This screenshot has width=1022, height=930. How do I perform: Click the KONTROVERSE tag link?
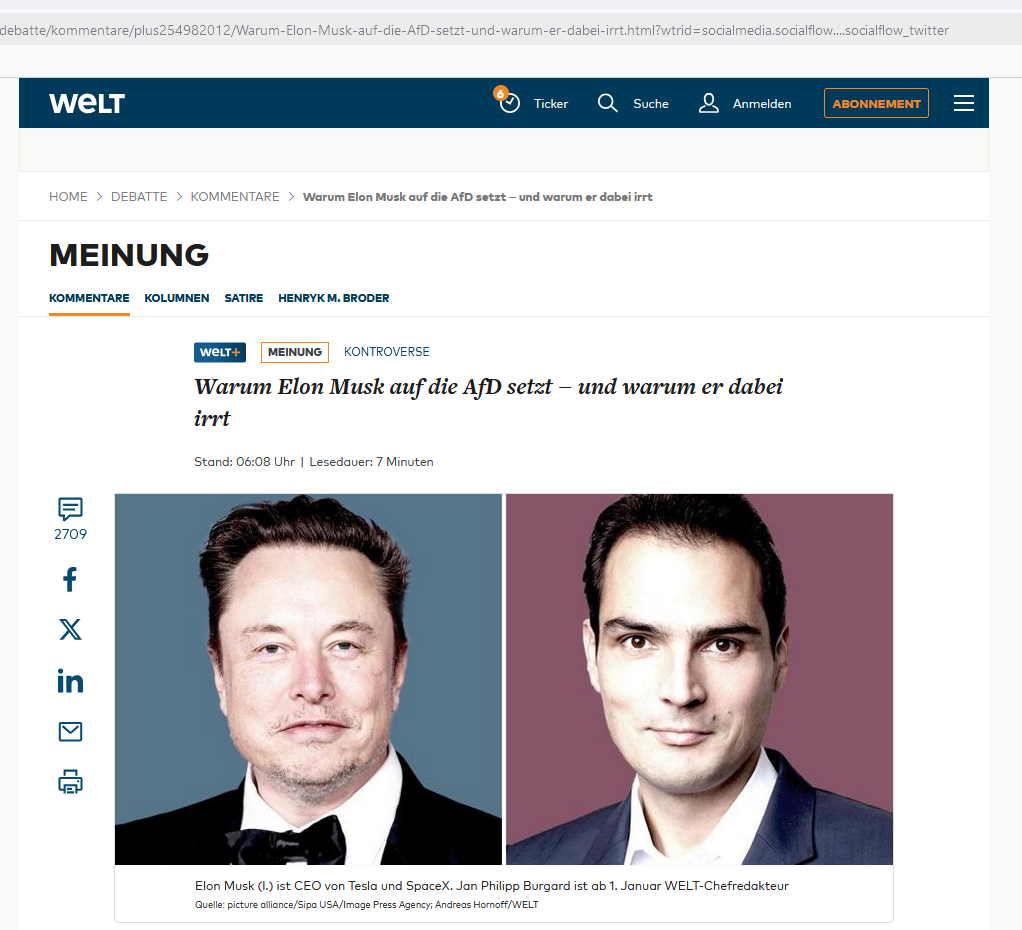point(387,352)
